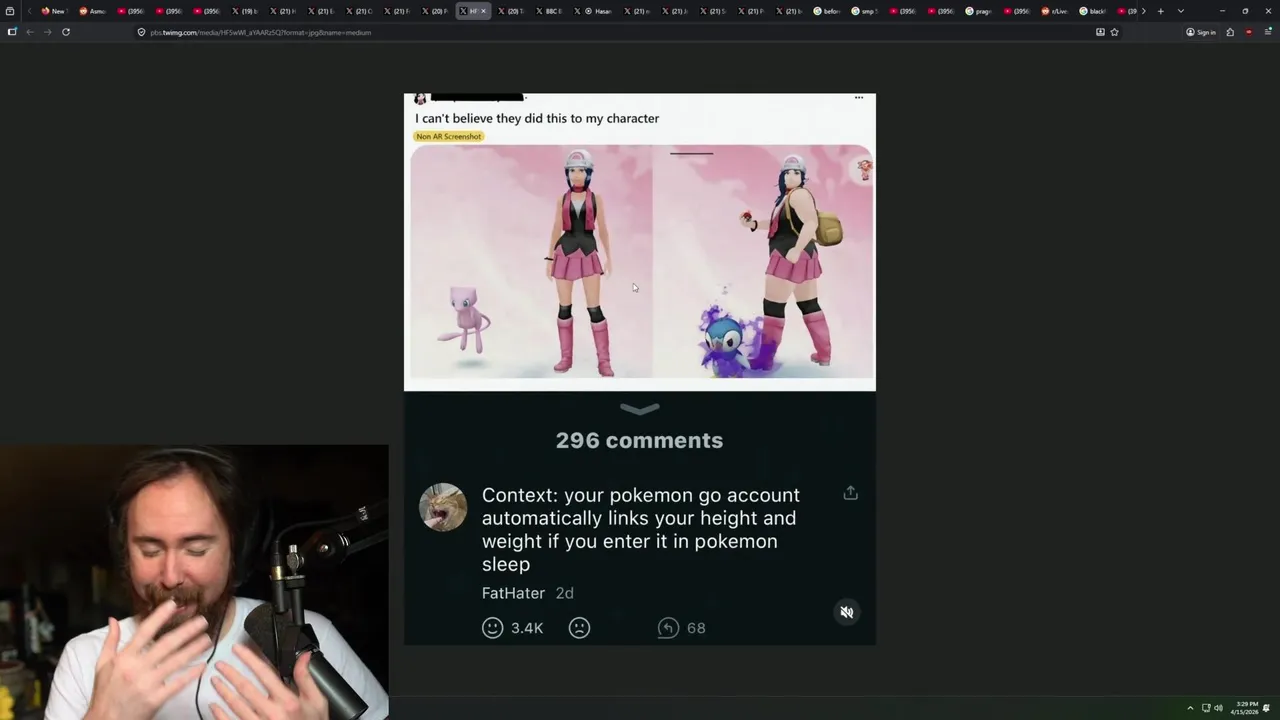The height and width of the screenshot is (720, 1280).
Task: Click the post author avatar
Action: point(420,98)
